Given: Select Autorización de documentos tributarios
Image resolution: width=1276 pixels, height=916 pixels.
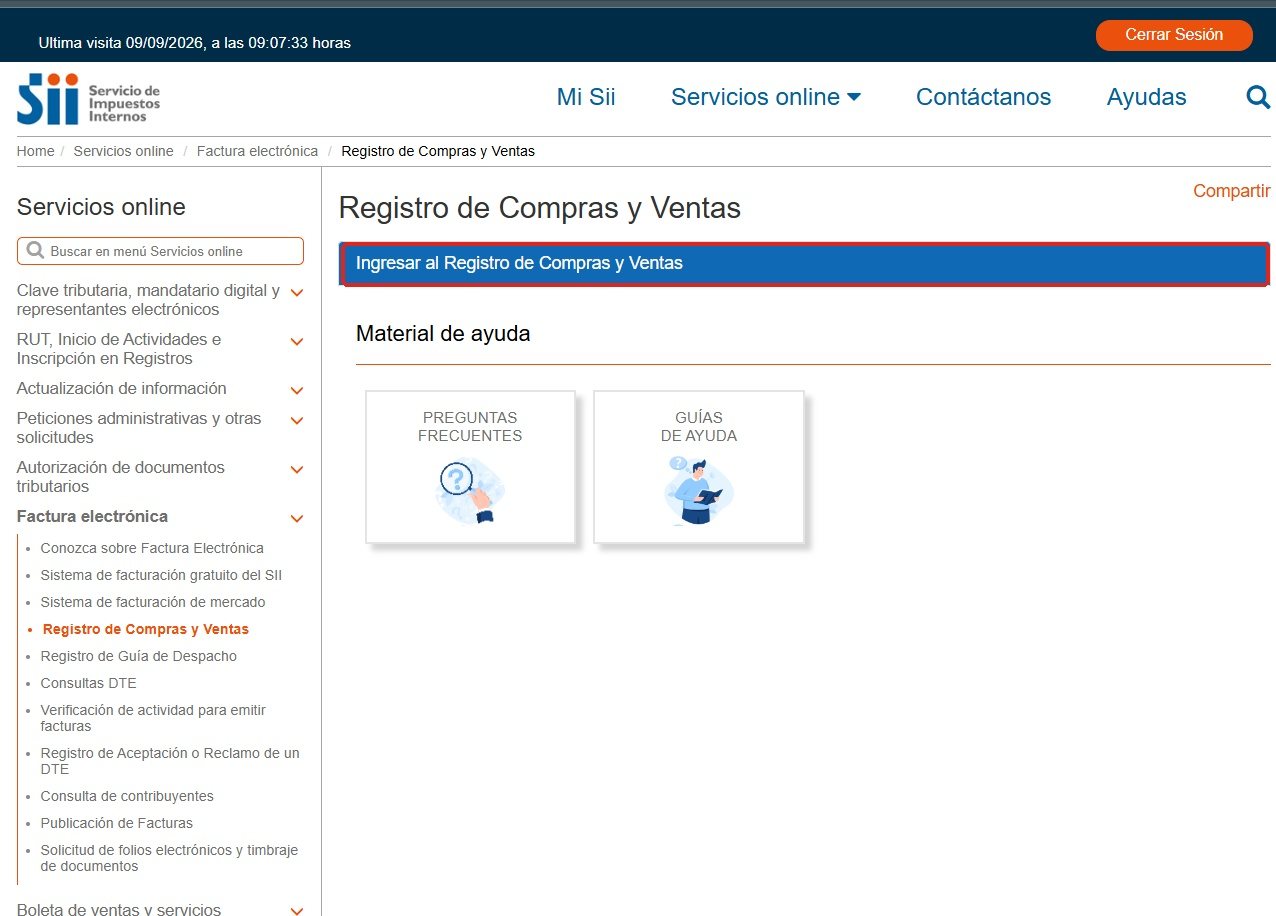Looking at the screenshot, I should click(121, 477).
